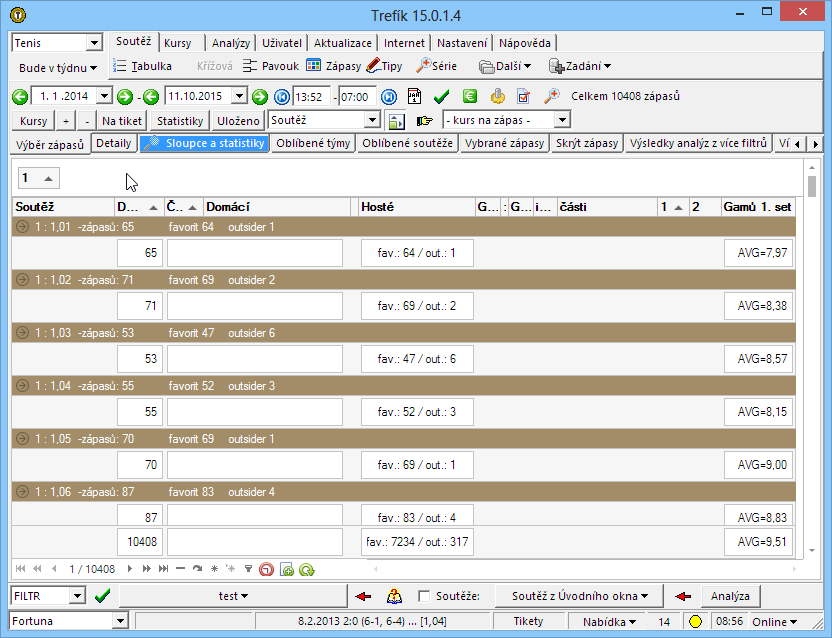The height and width of the screenshot is (638, 832).
Task: Click the green checkmark beside the FILTR box
Action: [x=102, y=596]
